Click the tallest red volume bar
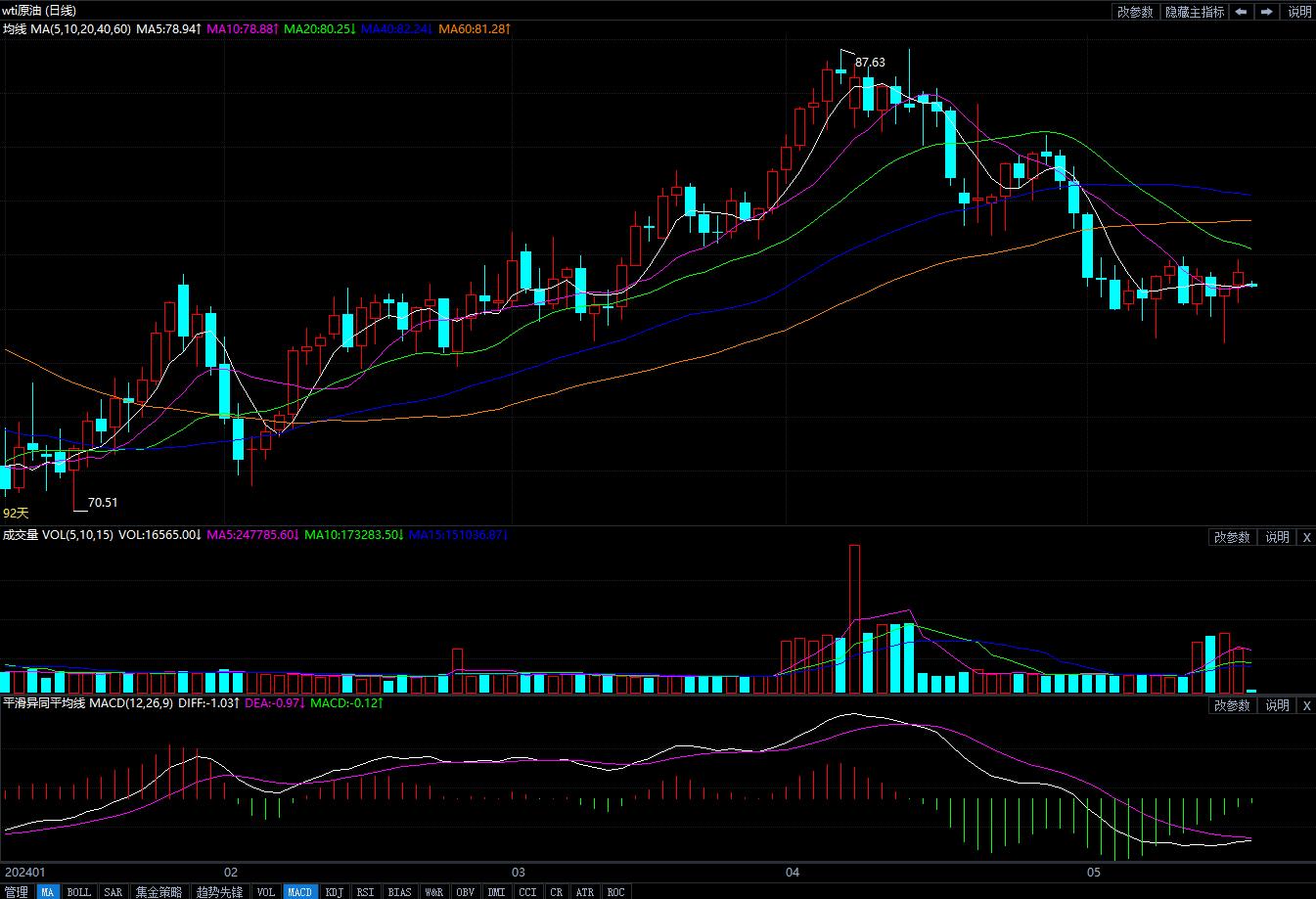This screenshot has height=899, width=1316. (854, 618)
